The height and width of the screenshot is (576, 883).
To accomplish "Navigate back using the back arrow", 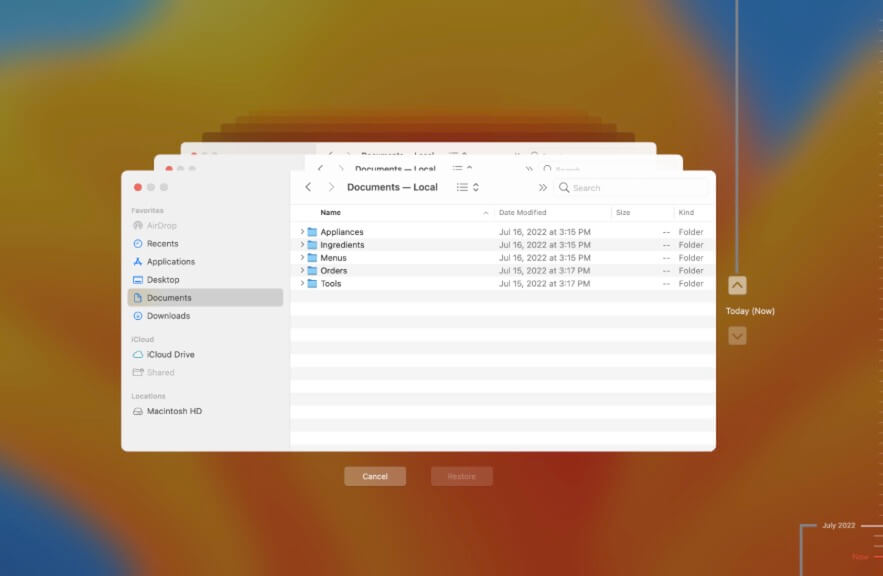I will pos(308,187).
